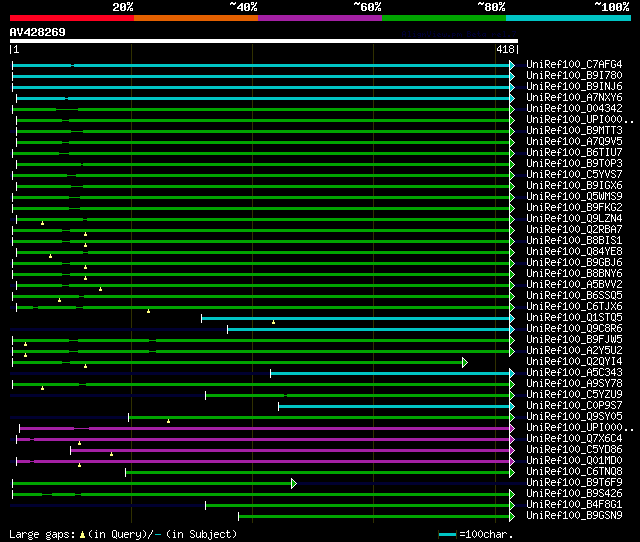Click the Large gaps legend text
The width and height of the screenshot is (640, 542).
tap(42, 534)
